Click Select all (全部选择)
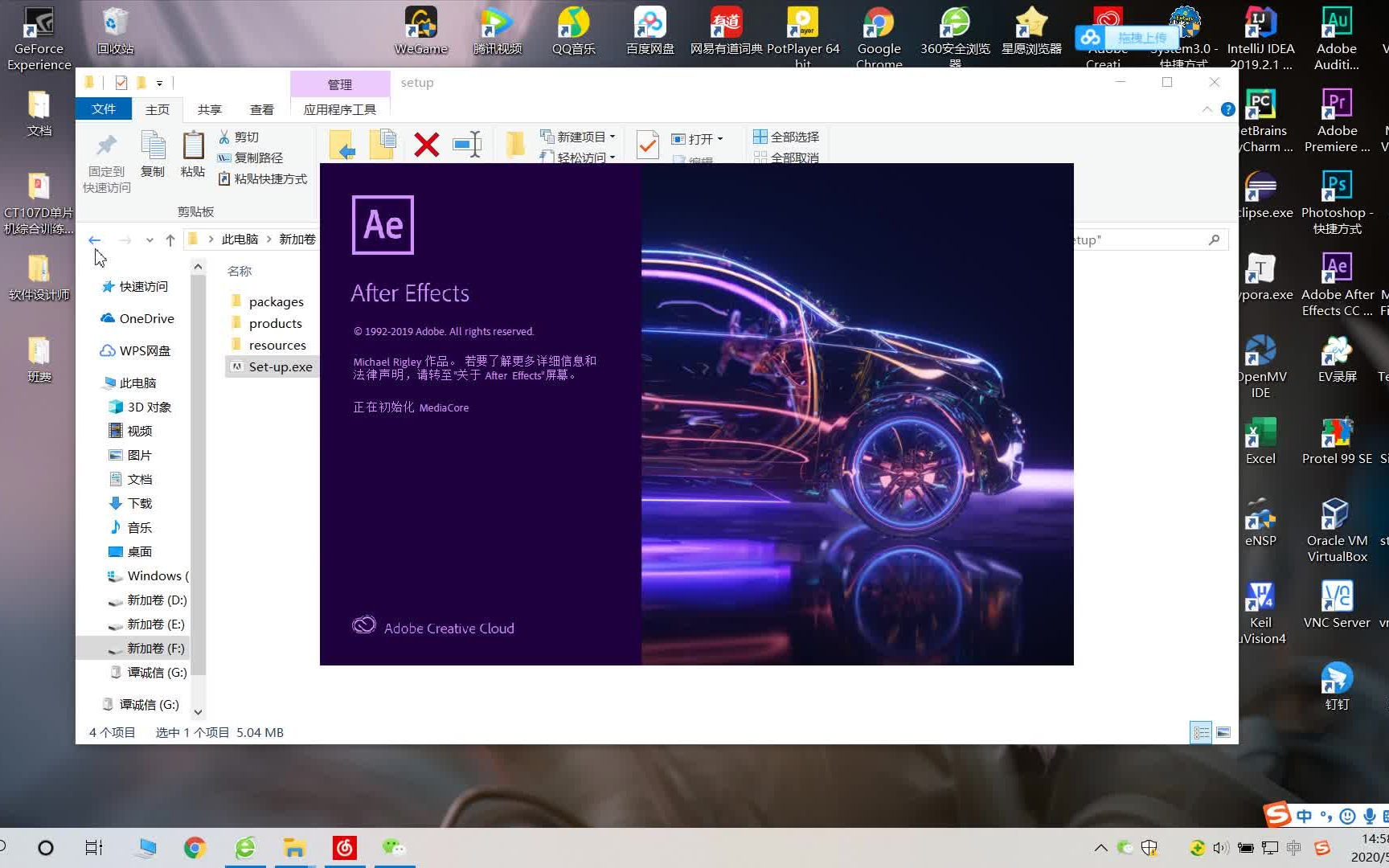The image size is (1389, 868). 786,137
